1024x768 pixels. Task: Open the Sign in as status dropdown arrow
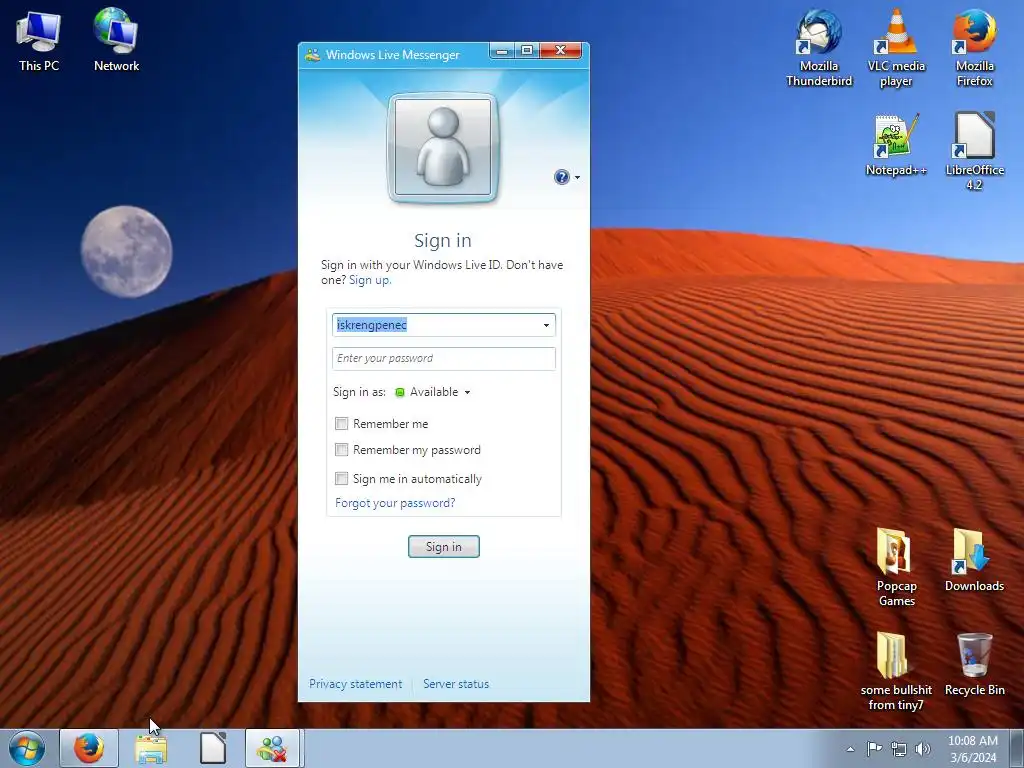click(468, 392)
